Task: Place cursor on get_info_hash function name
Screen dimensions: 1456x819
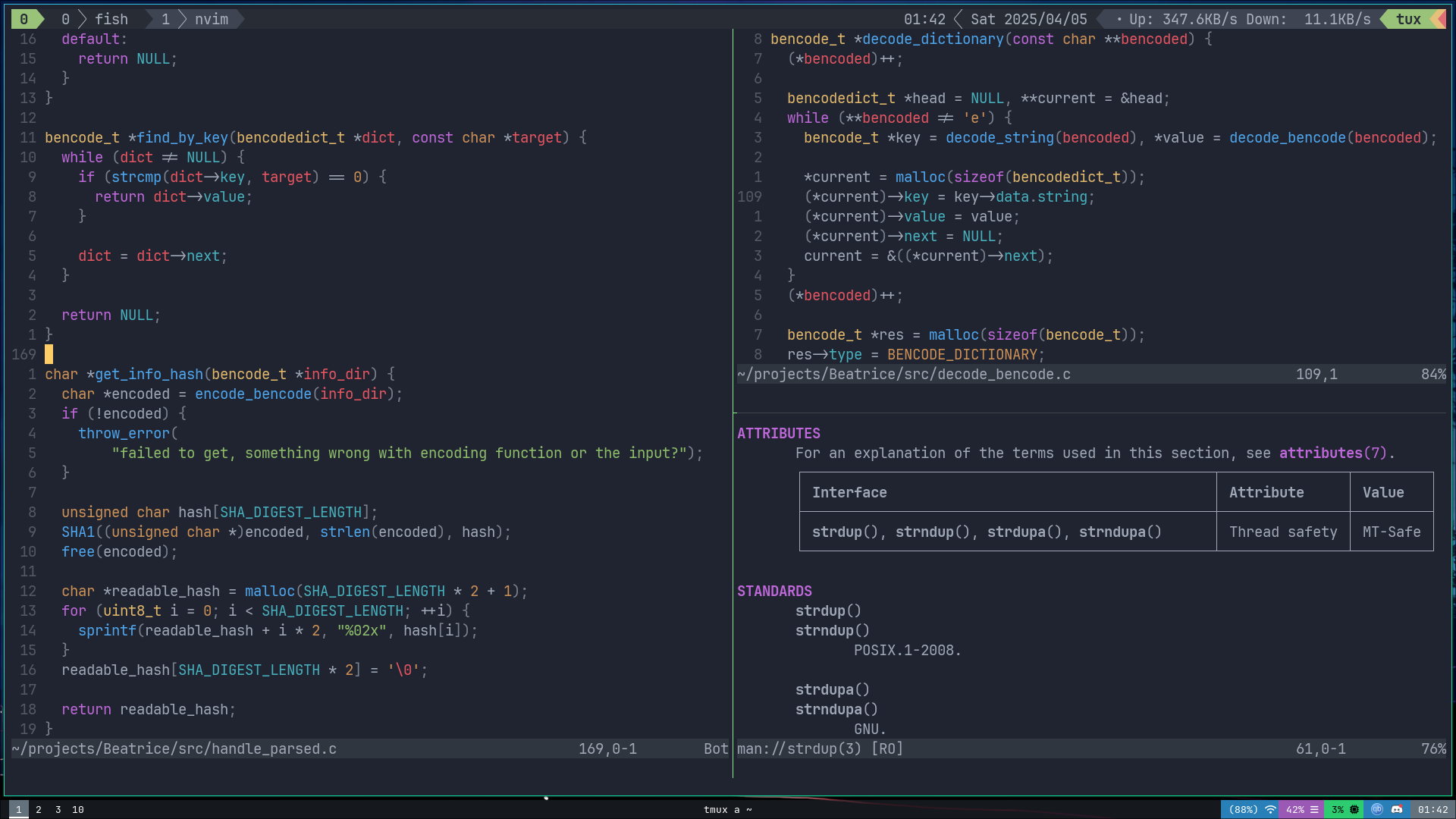Action: [149, 374]
